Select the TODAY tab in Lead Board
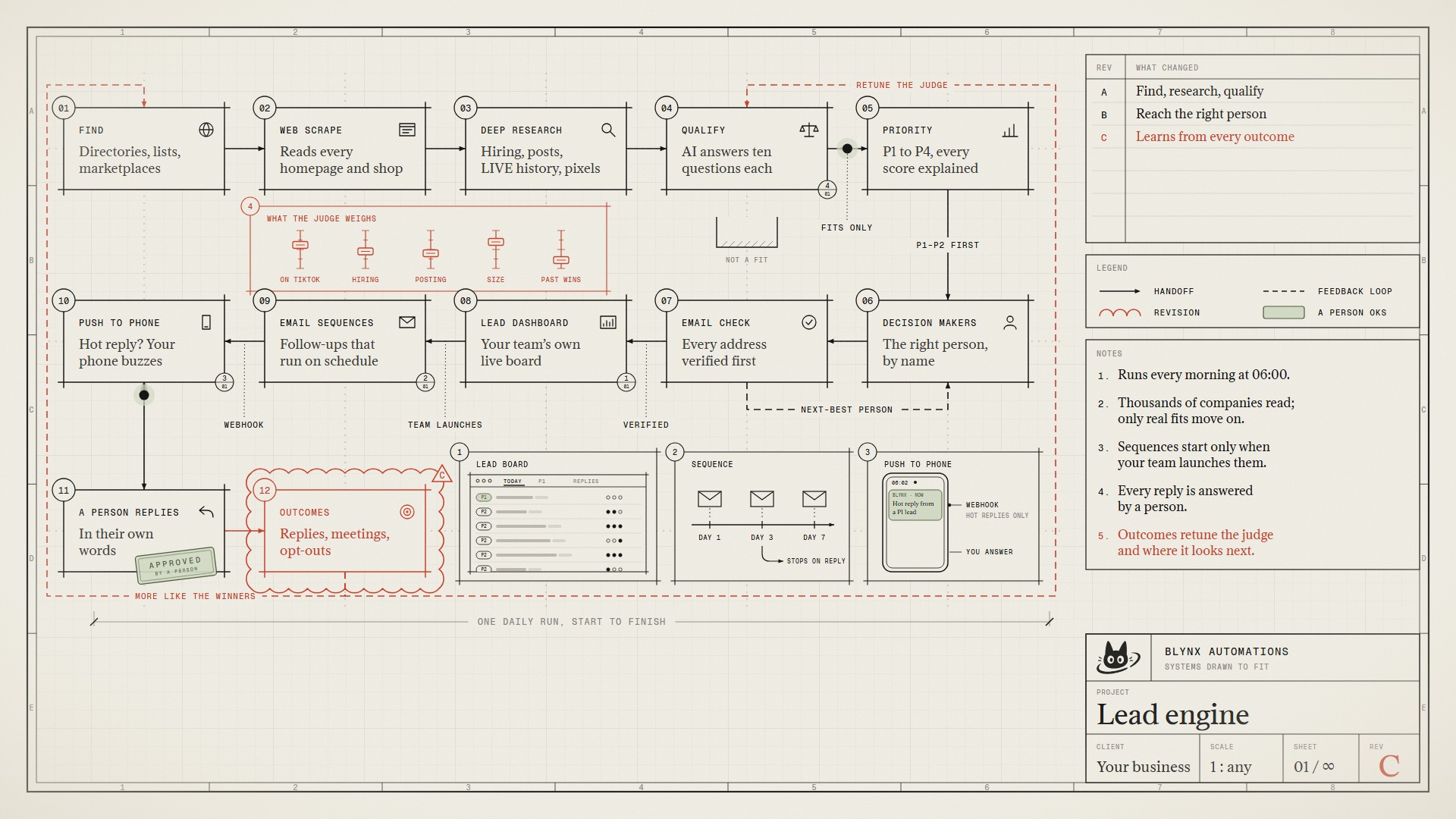Viewport: 1456px width, 819px height. (513, 481)
